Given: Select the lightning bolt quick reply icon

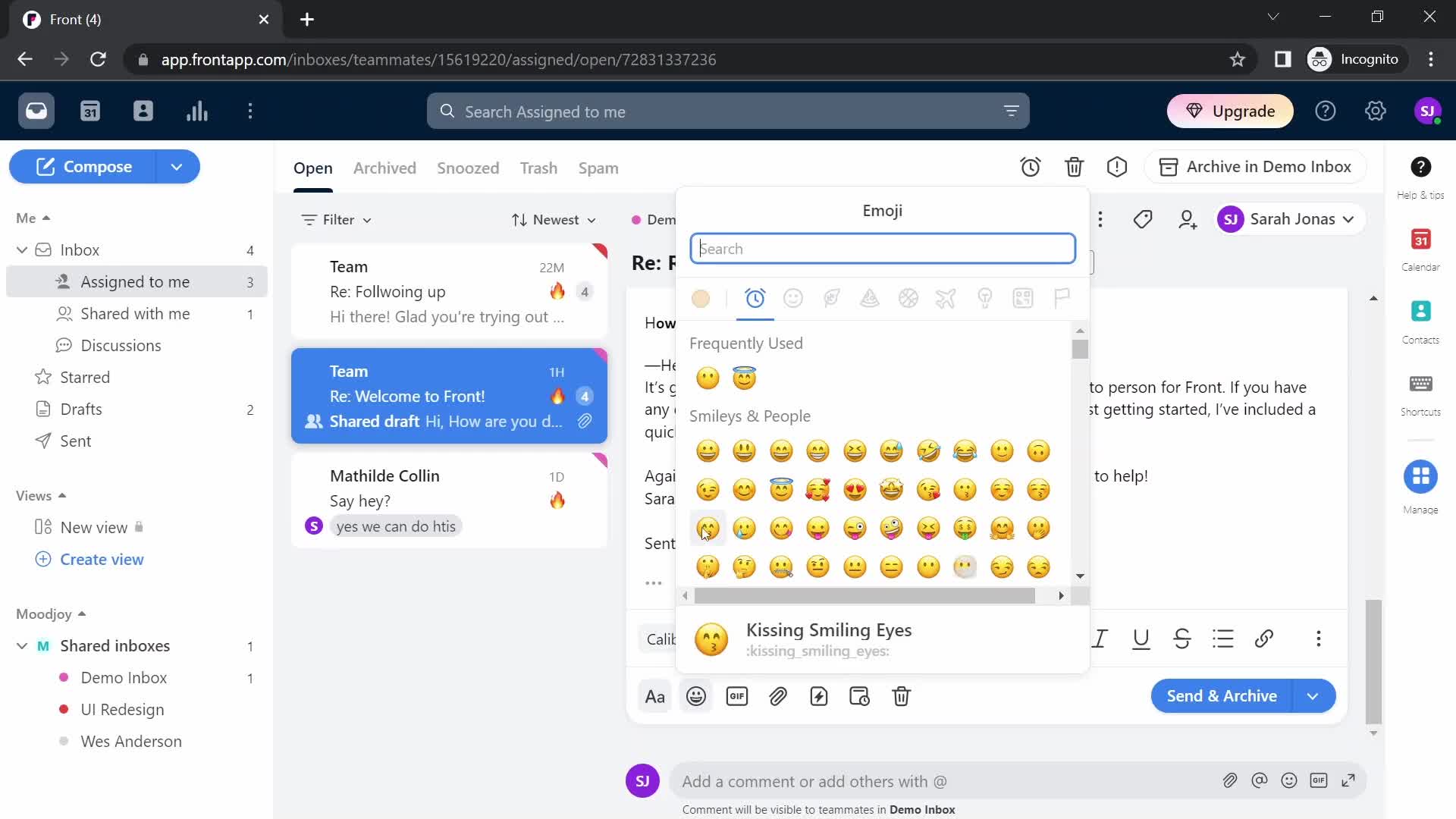Looking at the screenshot, I should (x=819, y=696).
